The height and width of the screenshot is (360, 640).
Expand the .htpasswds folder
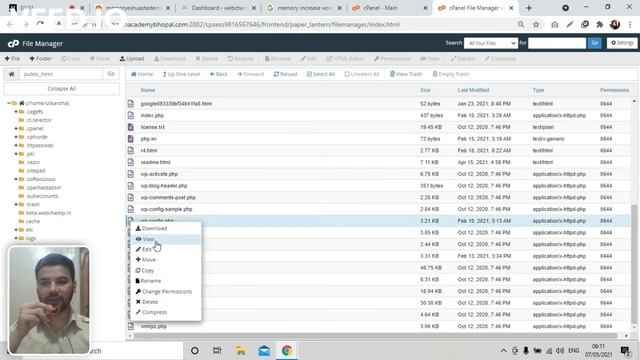16,145
